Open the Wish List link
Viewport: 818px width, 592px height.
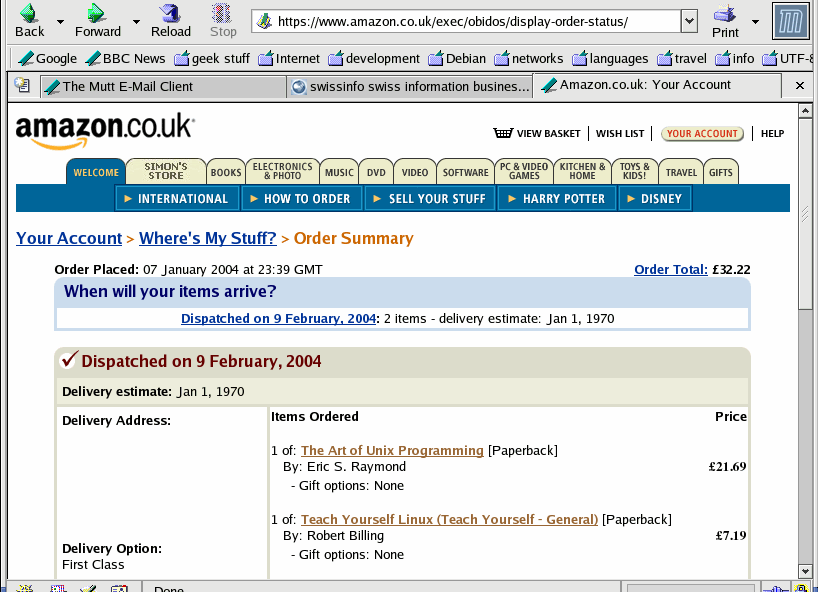(620, 134)
